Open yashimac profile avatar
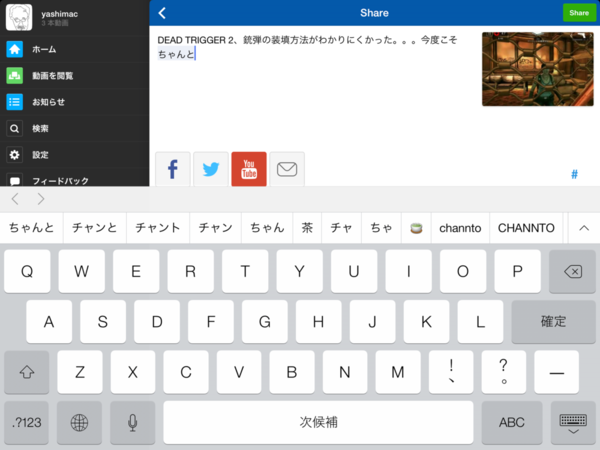600x450 pixels. (x=19, y=17)
